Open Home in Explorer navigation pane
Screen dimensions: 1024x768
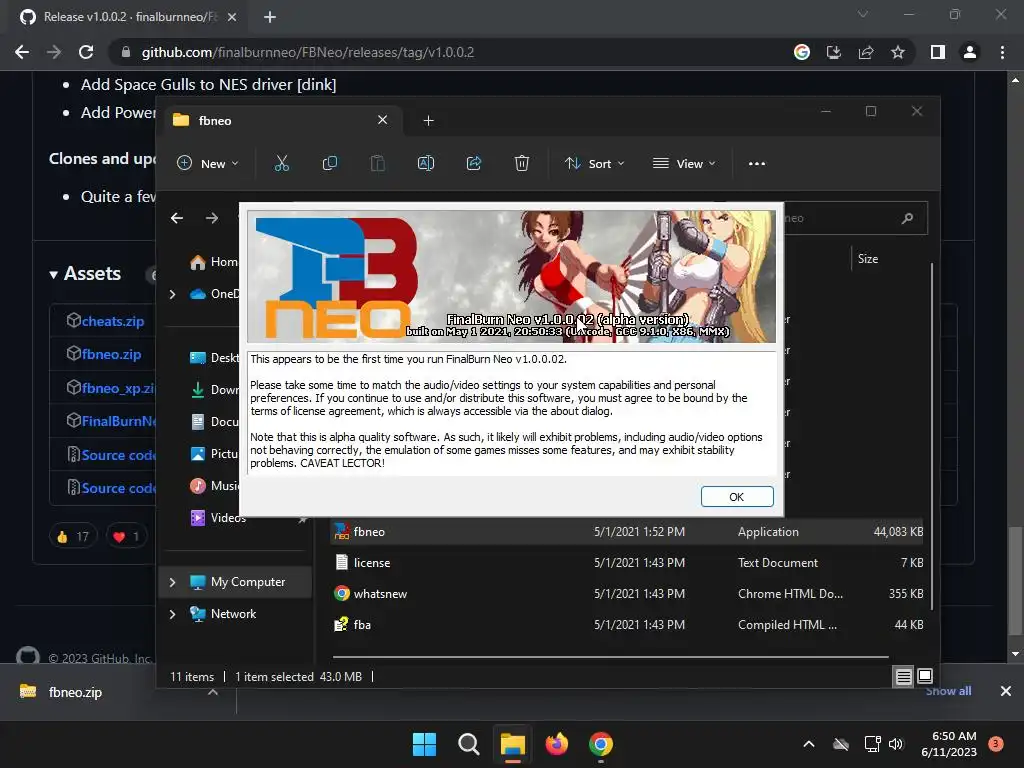coord(214,262)
